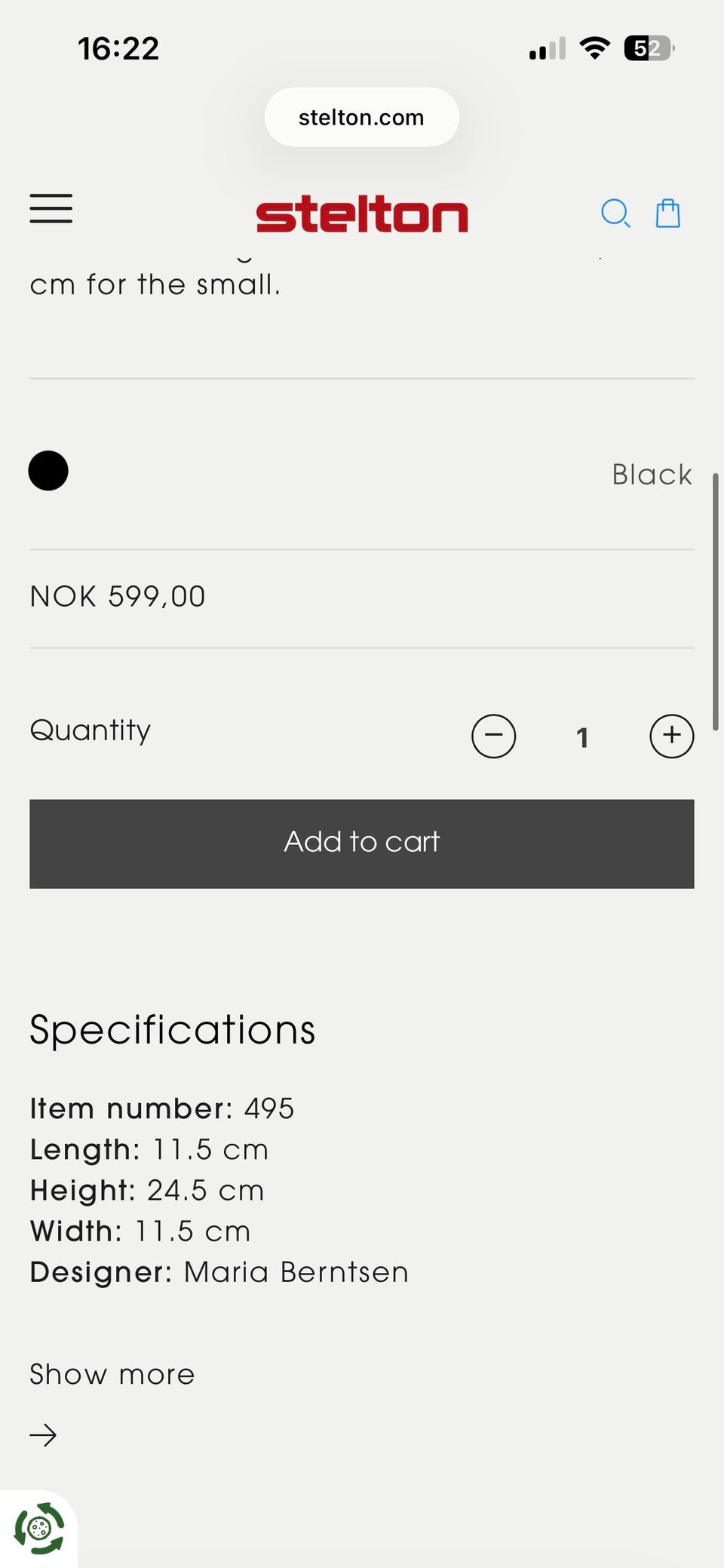Decrease quantity with the minus button
724x1568 pixels.
[493, 736]
